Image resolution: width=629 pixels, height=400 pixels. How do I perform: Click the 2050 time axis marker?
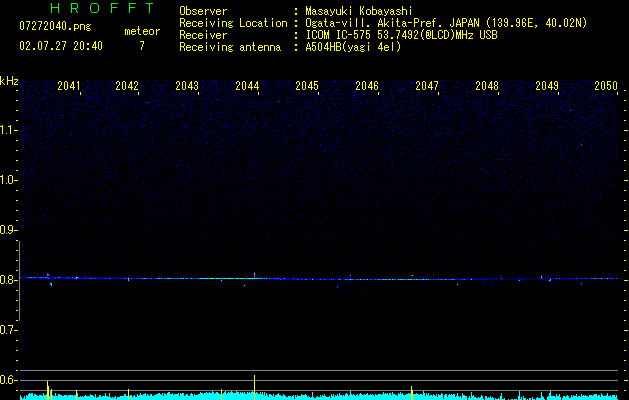point(606,86)
